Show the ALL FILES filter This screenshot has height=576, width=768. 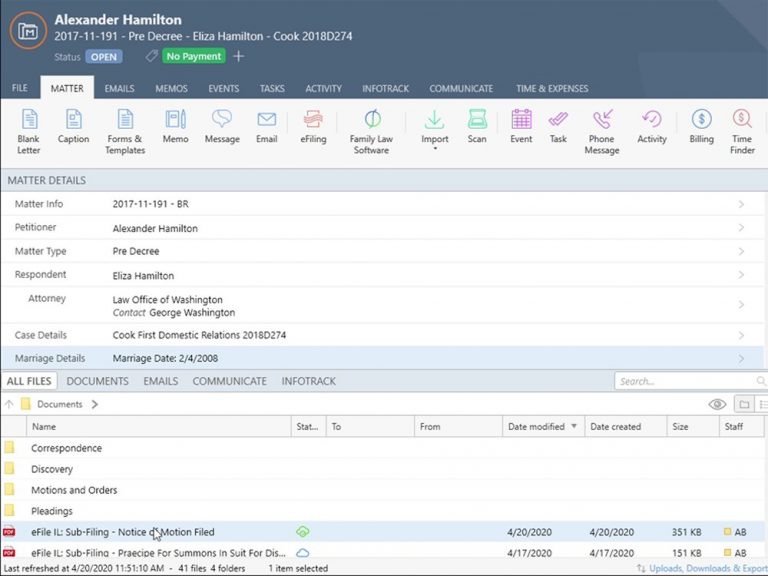[x=29, y=381]
